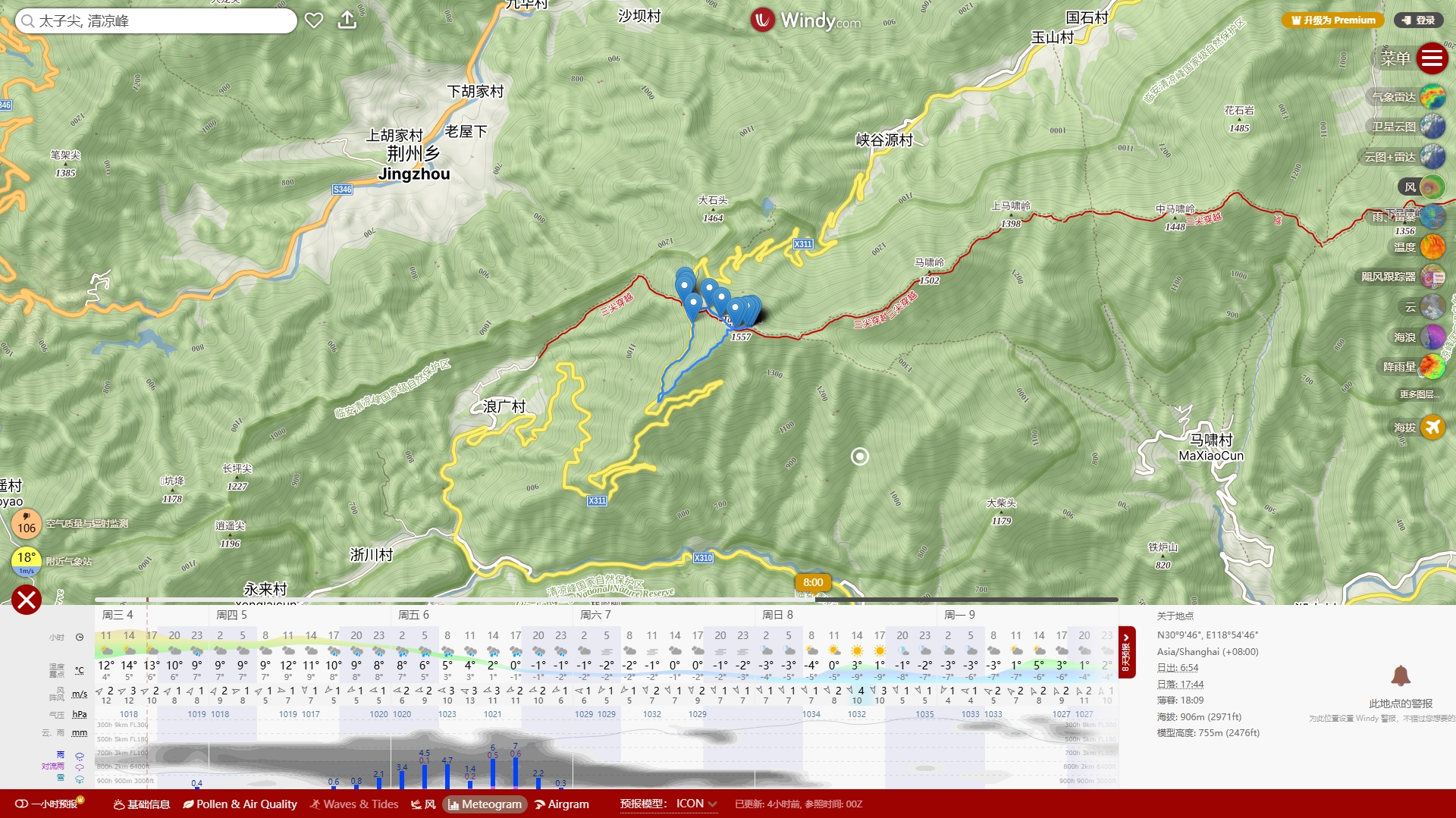Set an alert with the bell icon
Viewport: 1456px width, 818px height.
(x=1400, y=675)
